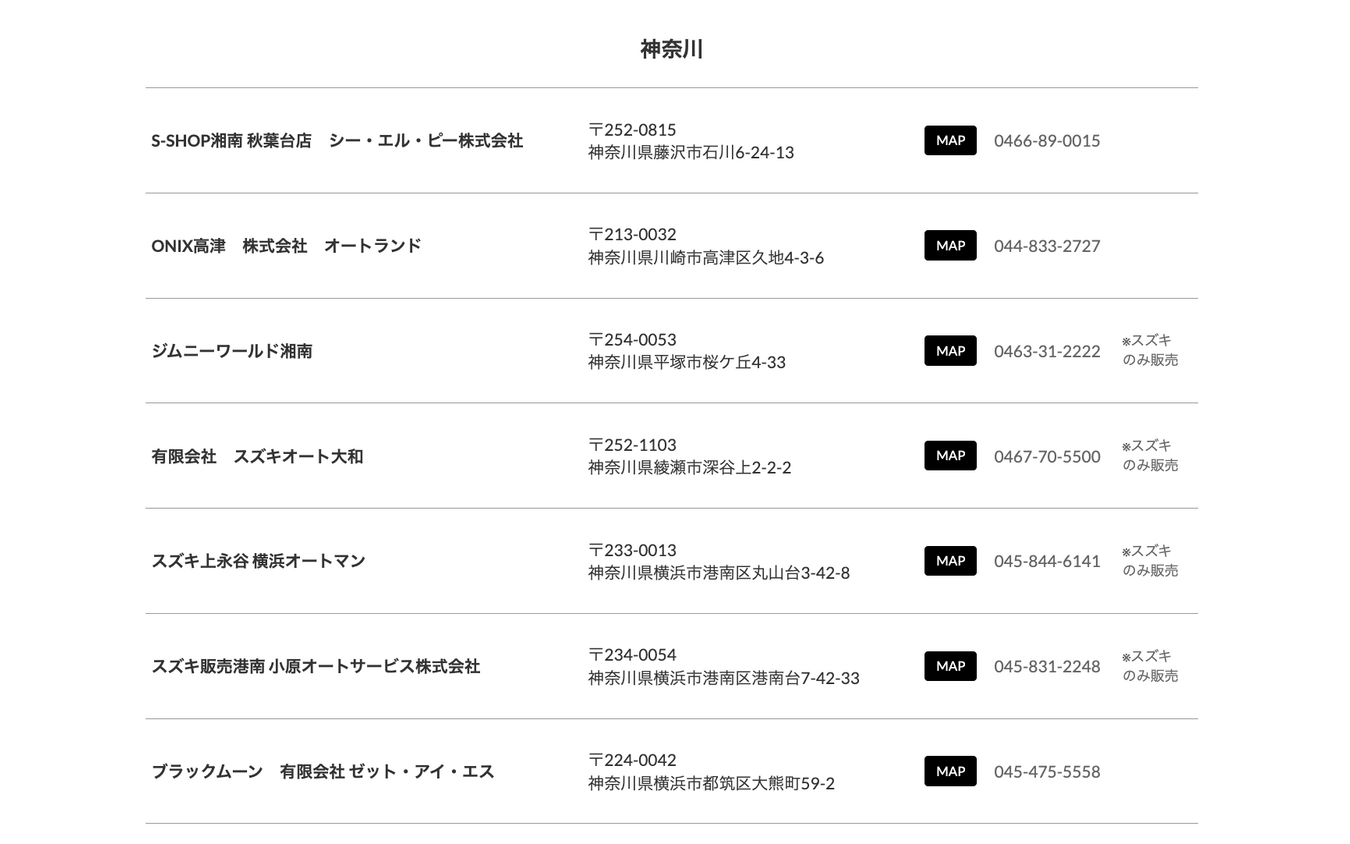Click address 神奈川県藤沢市石川6-24-13
The width and height of the screenshot is (1350, 844).
tap(691, 153)
